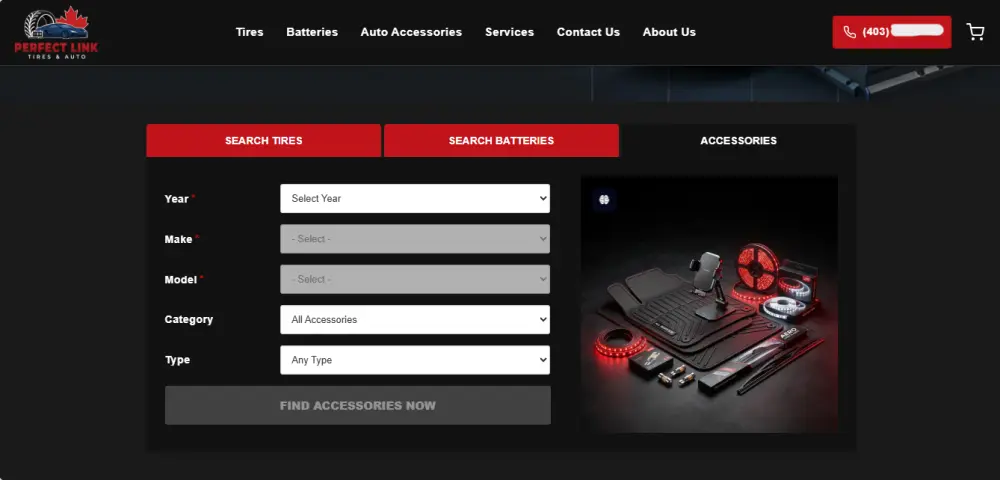The height and width of the screenshot is (480, 1000).
Task: Open the Tires menu
Action: click(x=249, y=32)
